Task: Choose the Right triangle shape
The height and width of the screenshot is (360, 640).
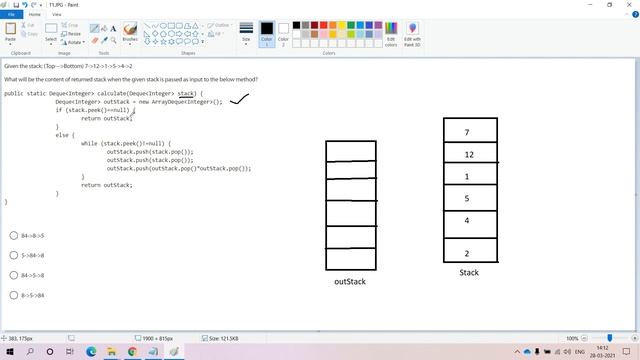Action: [147, 34]
